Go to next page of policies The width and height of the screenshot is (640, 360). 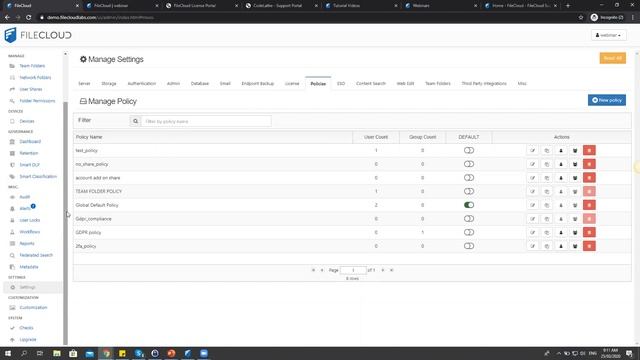382,270
